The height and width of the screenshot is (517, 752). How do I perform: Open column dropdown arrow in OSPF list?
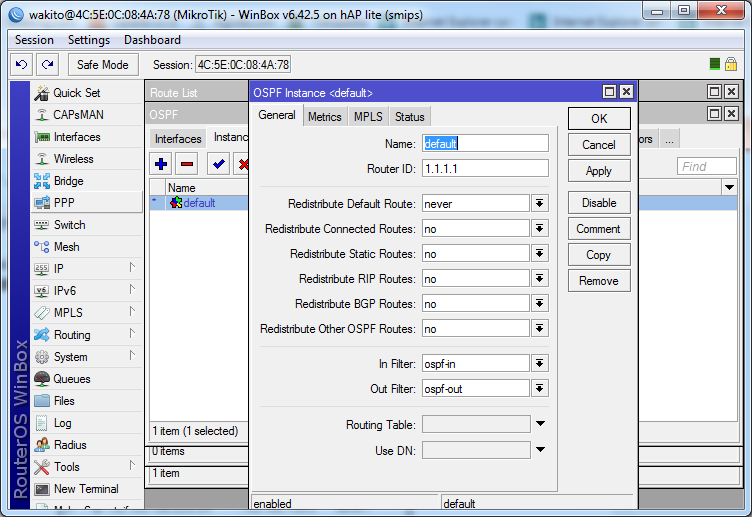coord(729,188)
